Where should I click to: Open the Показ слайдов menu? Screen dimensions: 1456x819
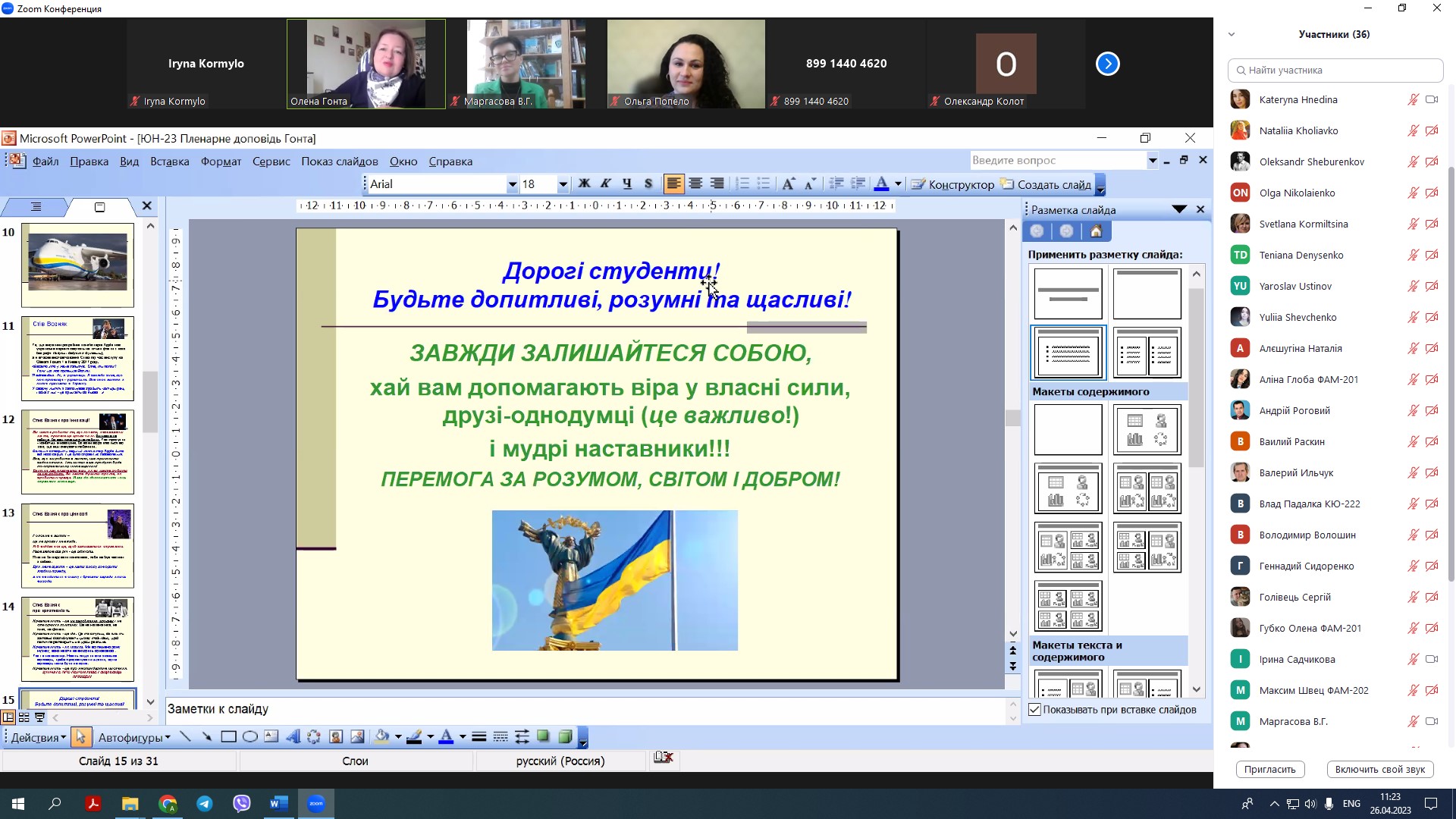tap(339, 162)
